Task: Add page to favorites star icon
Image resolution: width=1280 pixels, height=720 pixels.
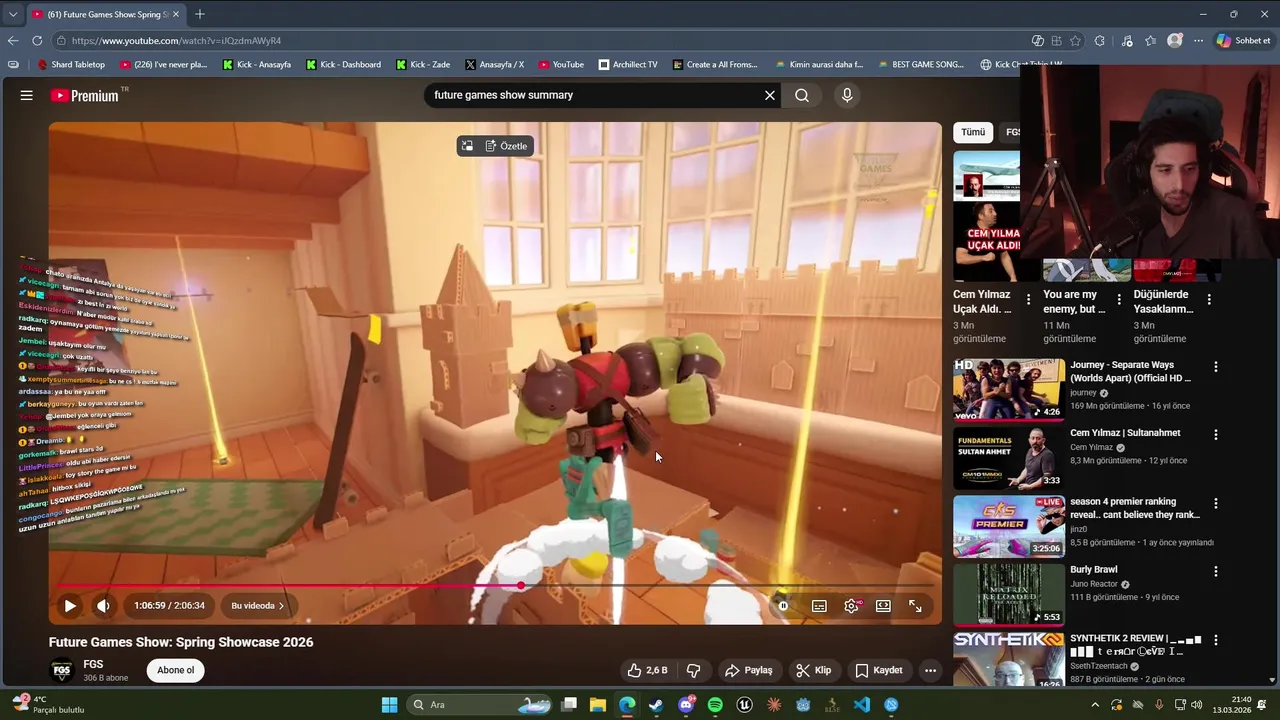Action: click(1076, 41)
